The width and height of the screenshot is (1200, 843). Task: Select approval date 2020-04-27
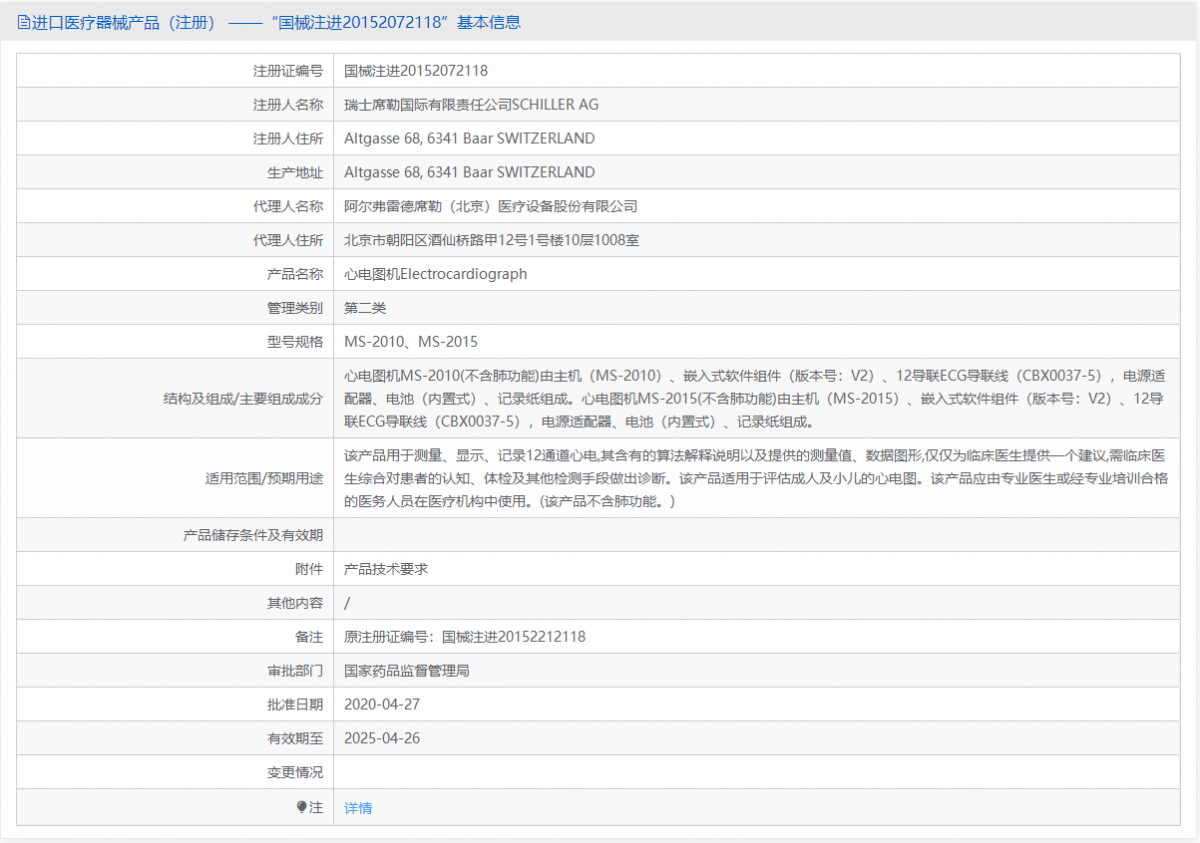click(382, 704)
